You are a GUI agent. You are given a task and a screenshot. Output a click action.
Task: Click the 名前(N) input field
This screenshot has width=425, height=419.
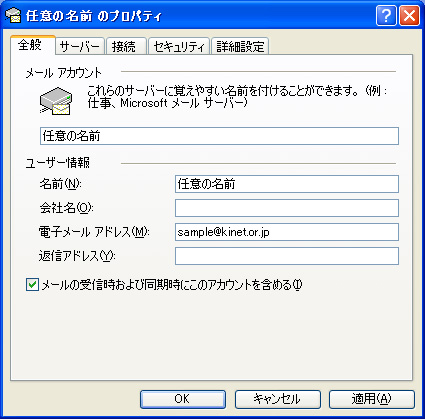tap(287, 184)
